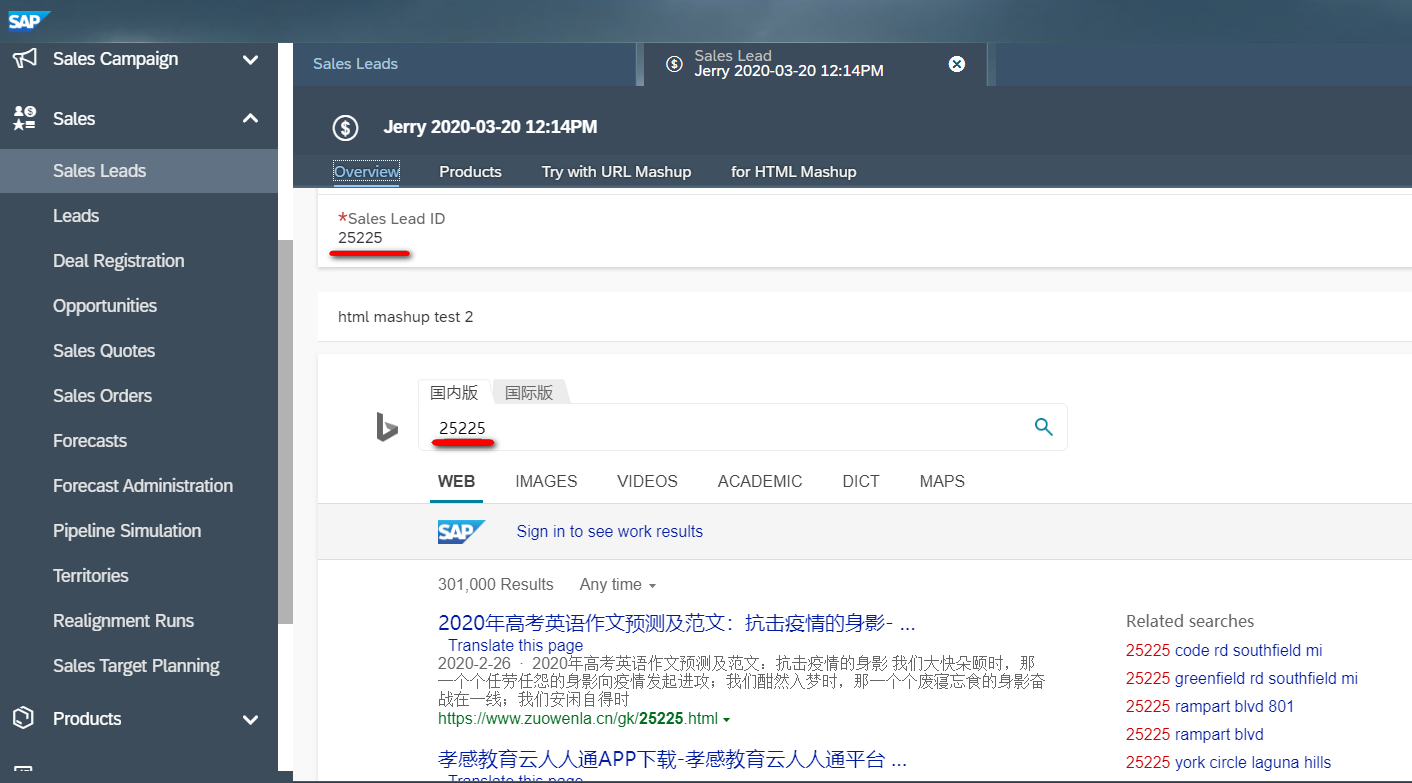Click related search 25225 york circle laguna hills
1412x783 pixels.
tap(1229, 763)
